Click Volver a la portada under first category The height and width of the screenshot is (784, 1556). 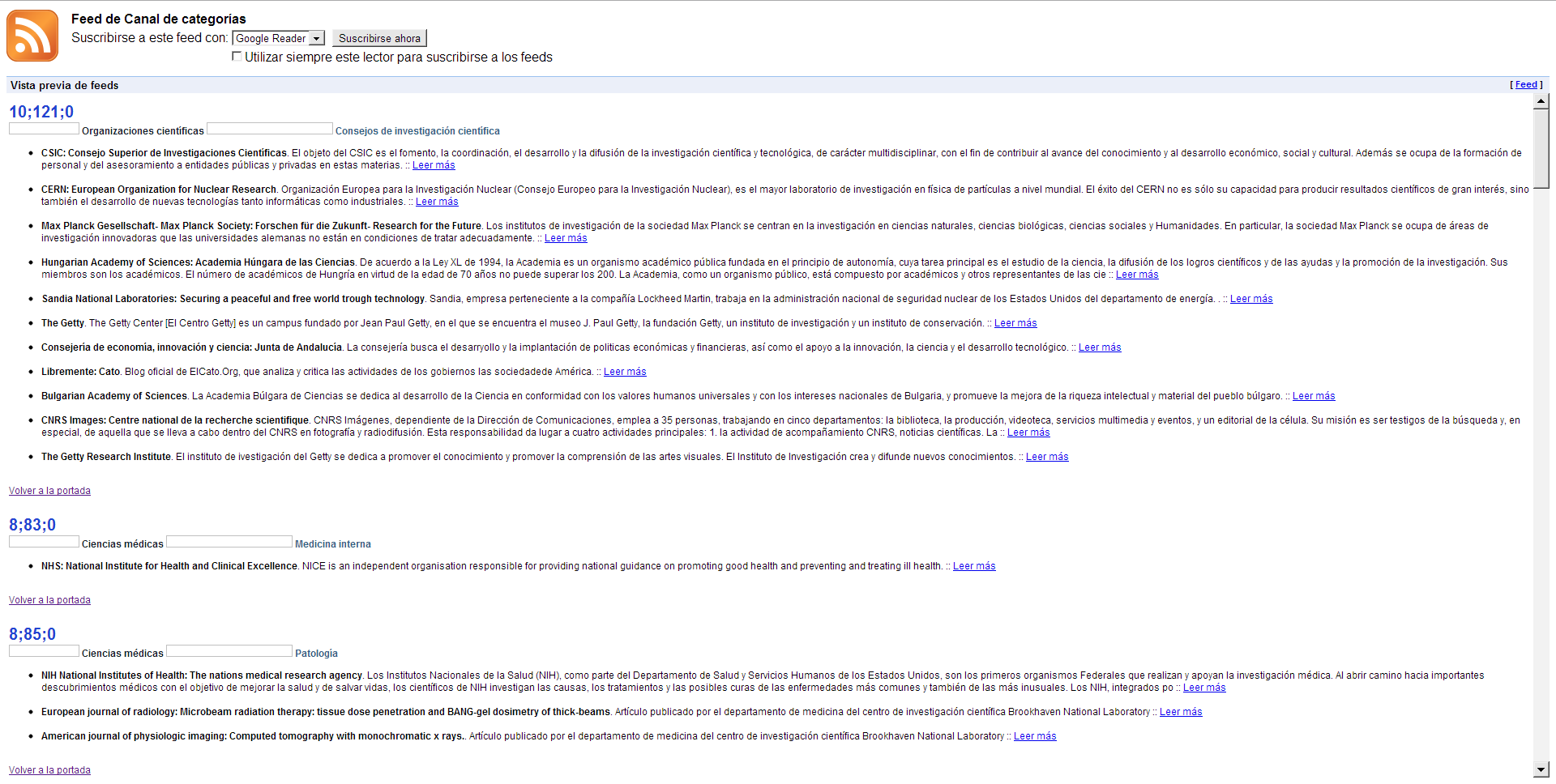click(49, 491)
